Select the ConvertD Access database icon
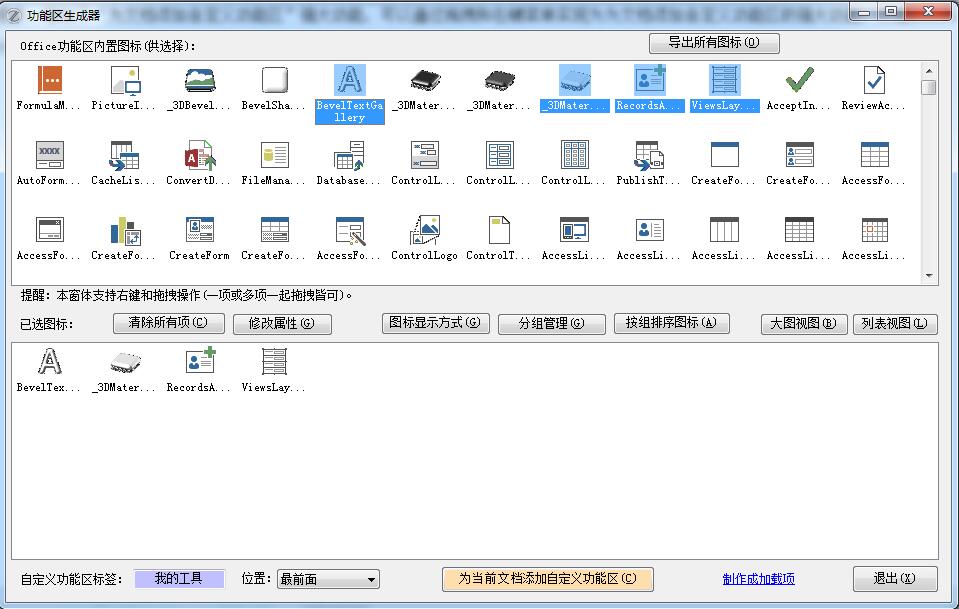Image resolution: width=959 pixels, height=609 pixels. tap(199, 157)
